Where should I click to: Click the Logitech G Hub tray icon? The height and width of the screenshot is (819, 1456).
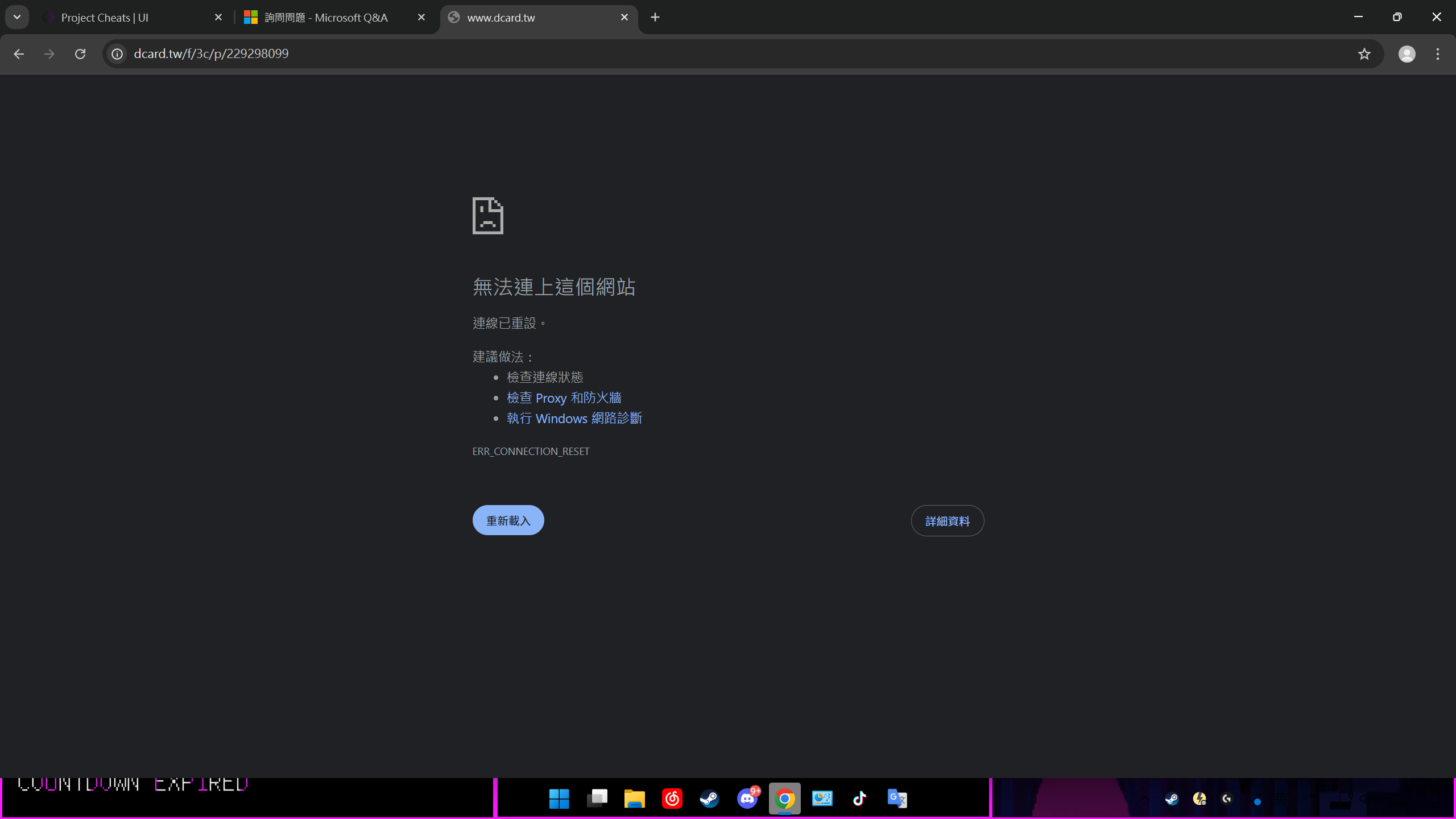[x=1227, y=799]
